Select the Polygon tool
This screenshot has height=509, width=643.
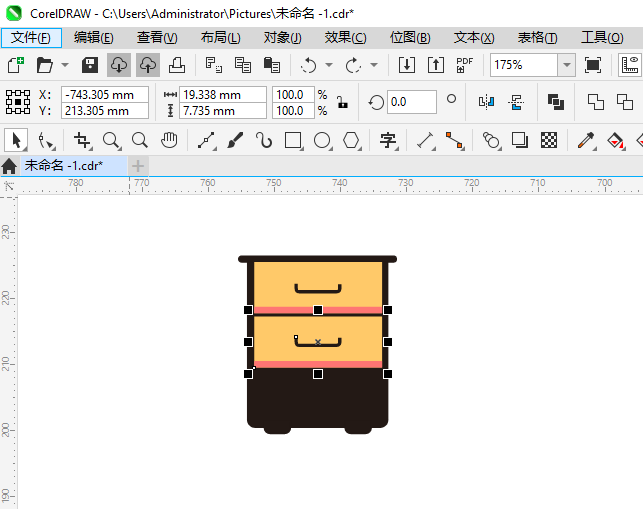pos(351,140)
